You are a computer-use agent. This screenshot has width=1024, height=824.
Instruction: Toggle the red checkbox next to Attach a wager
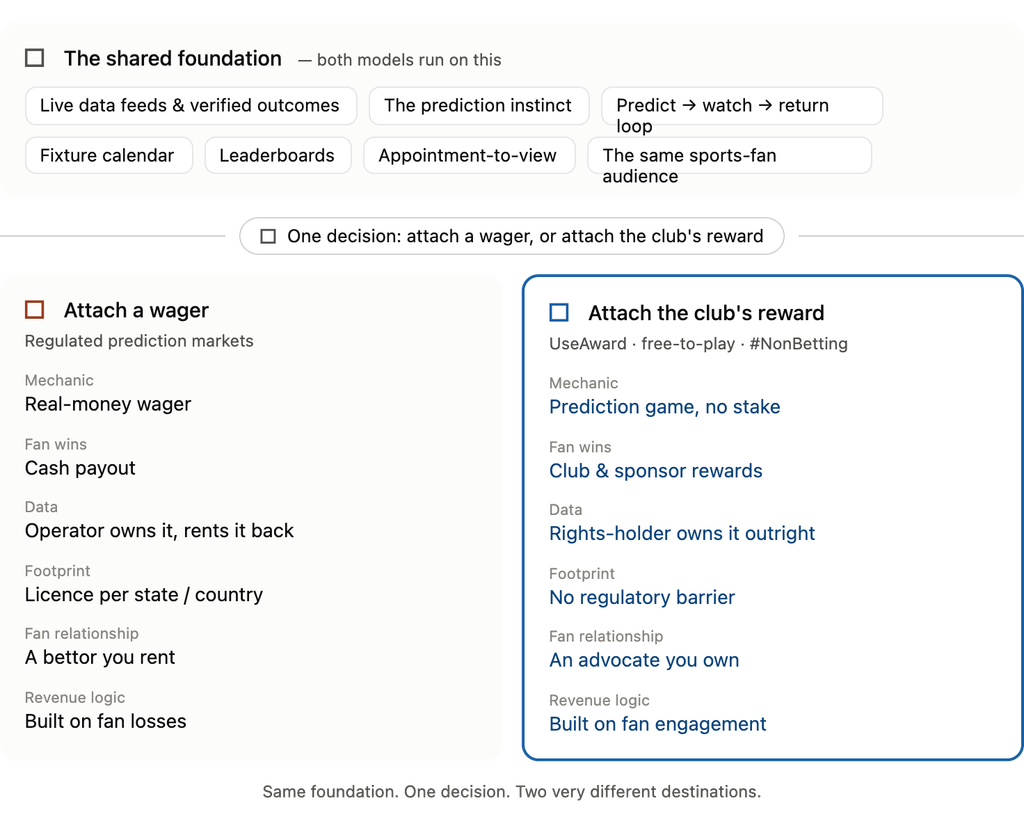point(35,309)
